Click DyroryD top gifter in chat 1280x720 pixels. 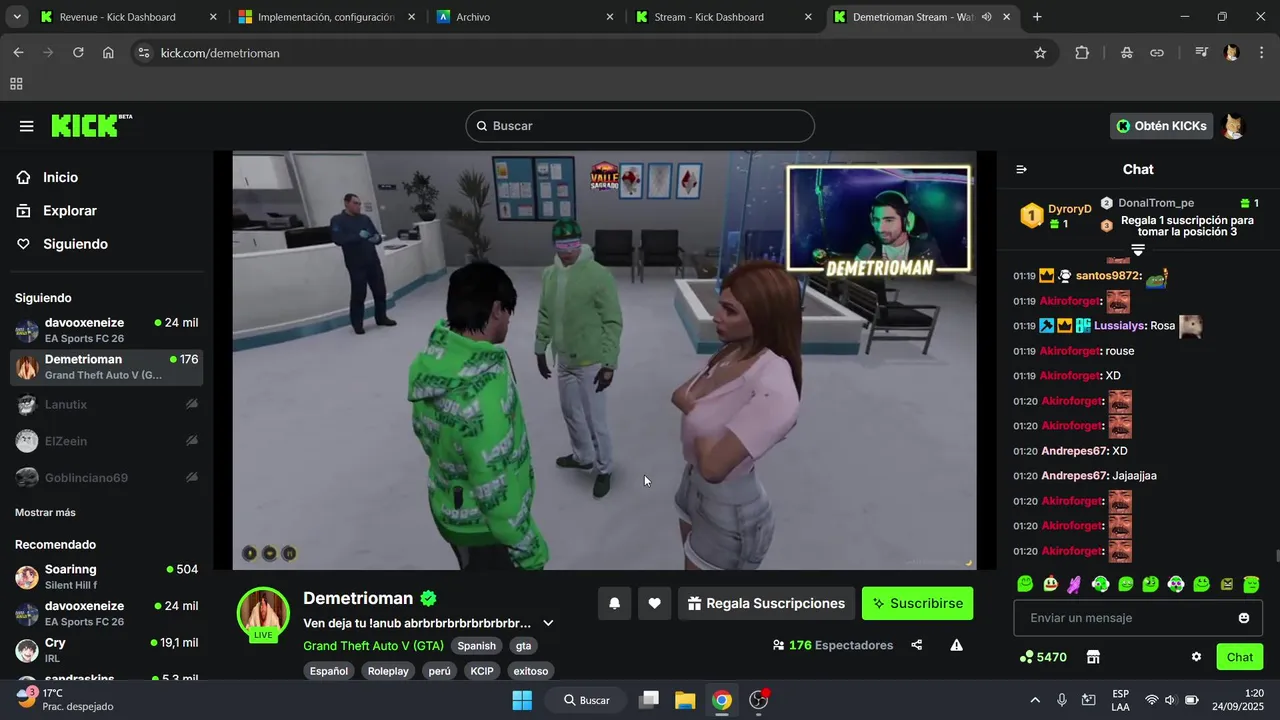tap(1056, 215)
